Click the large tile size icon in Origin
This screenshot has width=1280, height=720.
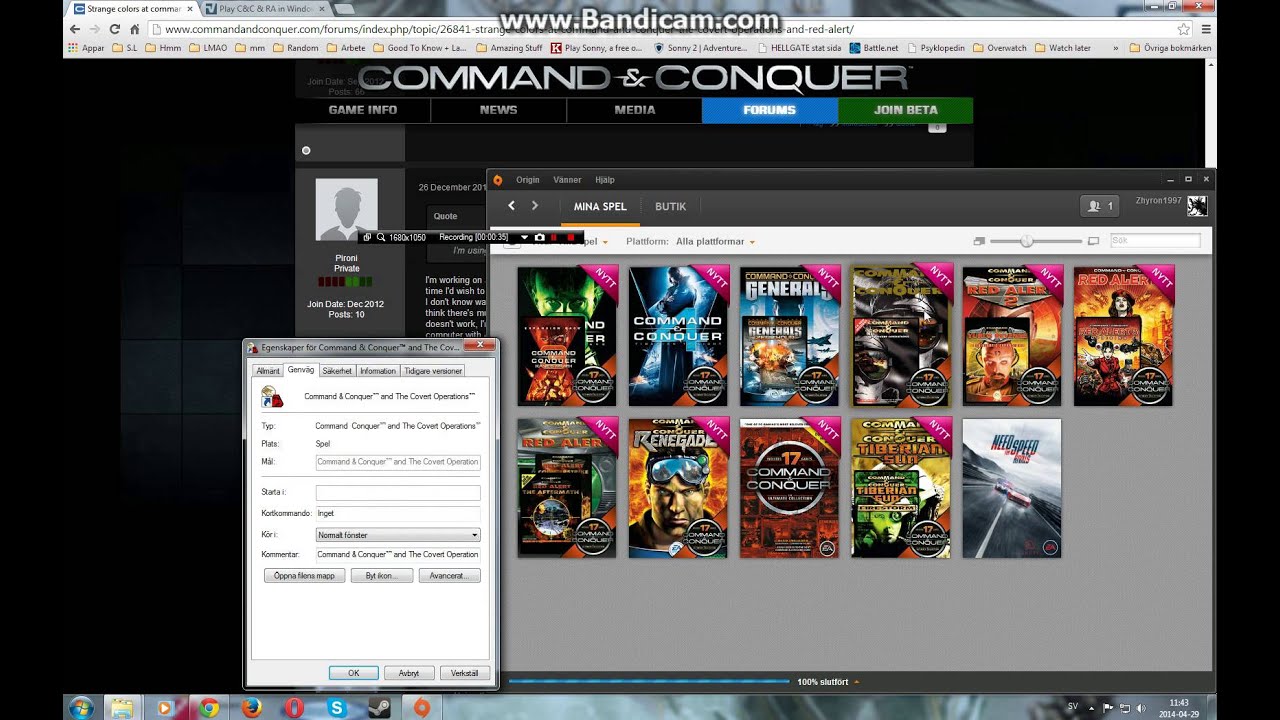point(1093,241)
